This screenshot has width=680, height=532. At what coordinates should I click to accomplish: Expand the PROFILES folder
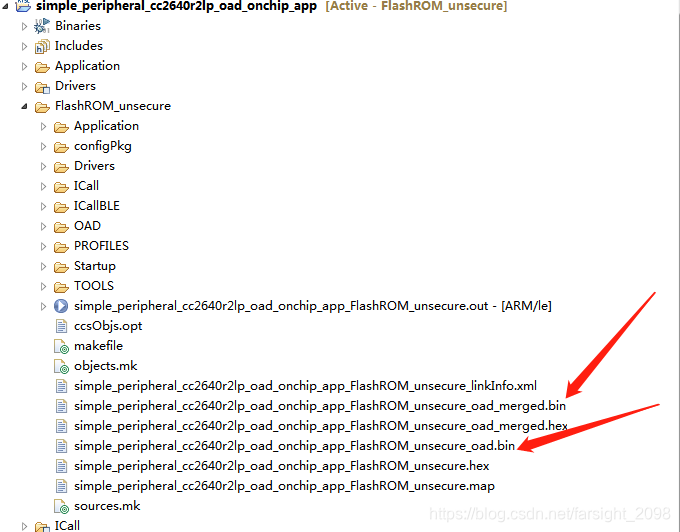43,246
